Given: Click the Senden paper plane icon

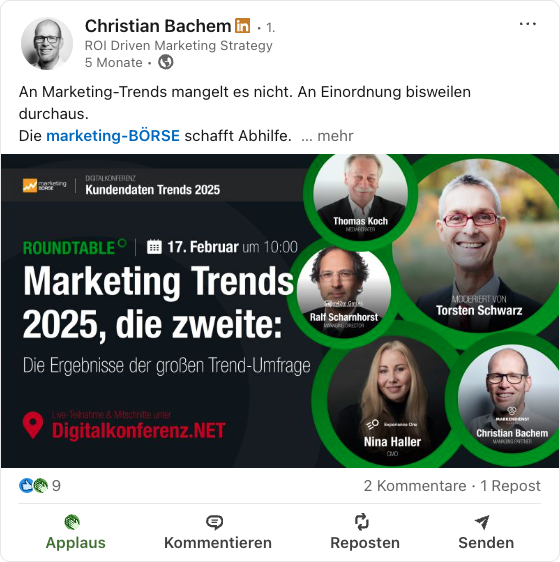Looking at the screenshot, I should click(x=482, y=522).
